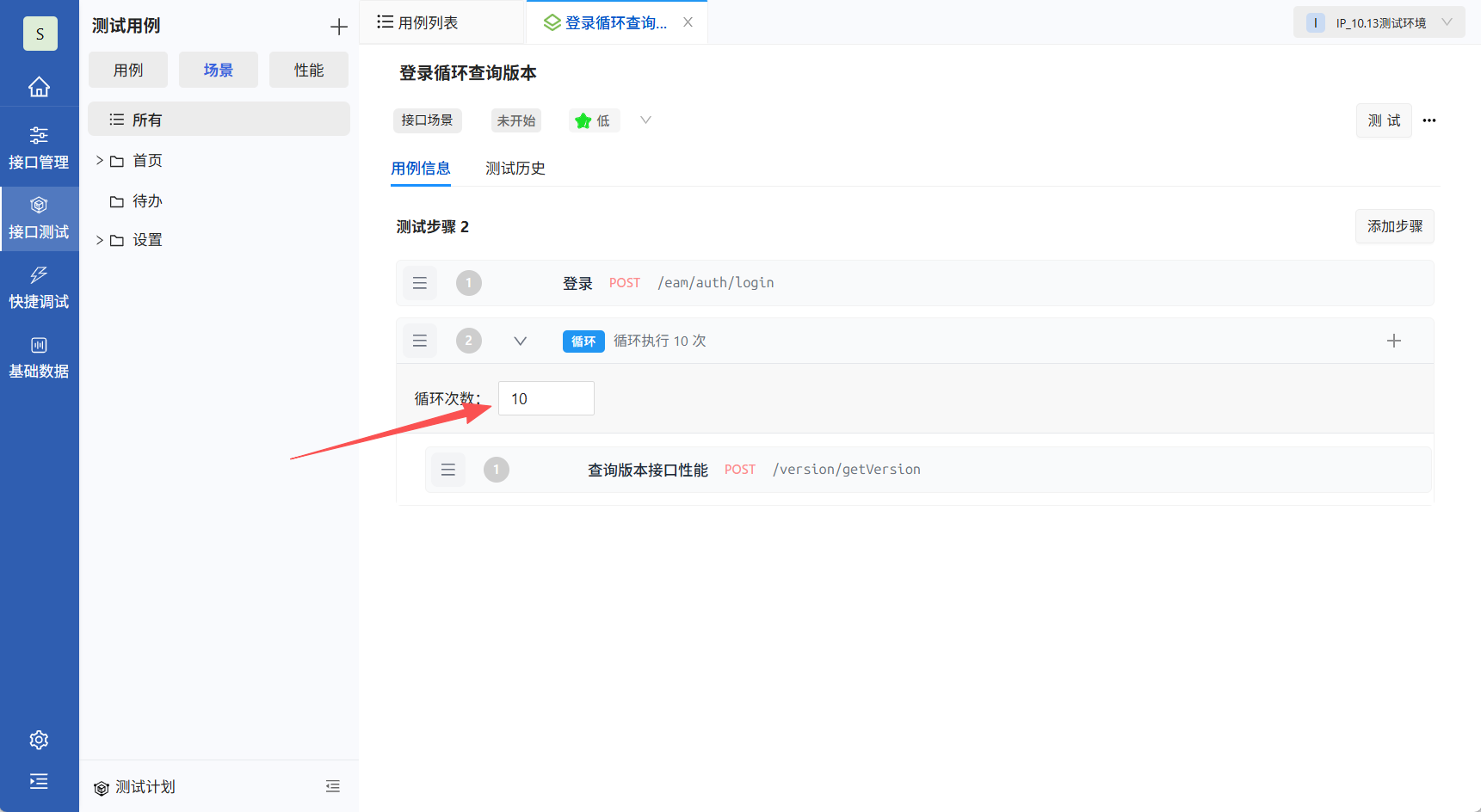Select the 快捷调试 sidebar icon
Screen dimensions: 1481x812
click(39, 286)
